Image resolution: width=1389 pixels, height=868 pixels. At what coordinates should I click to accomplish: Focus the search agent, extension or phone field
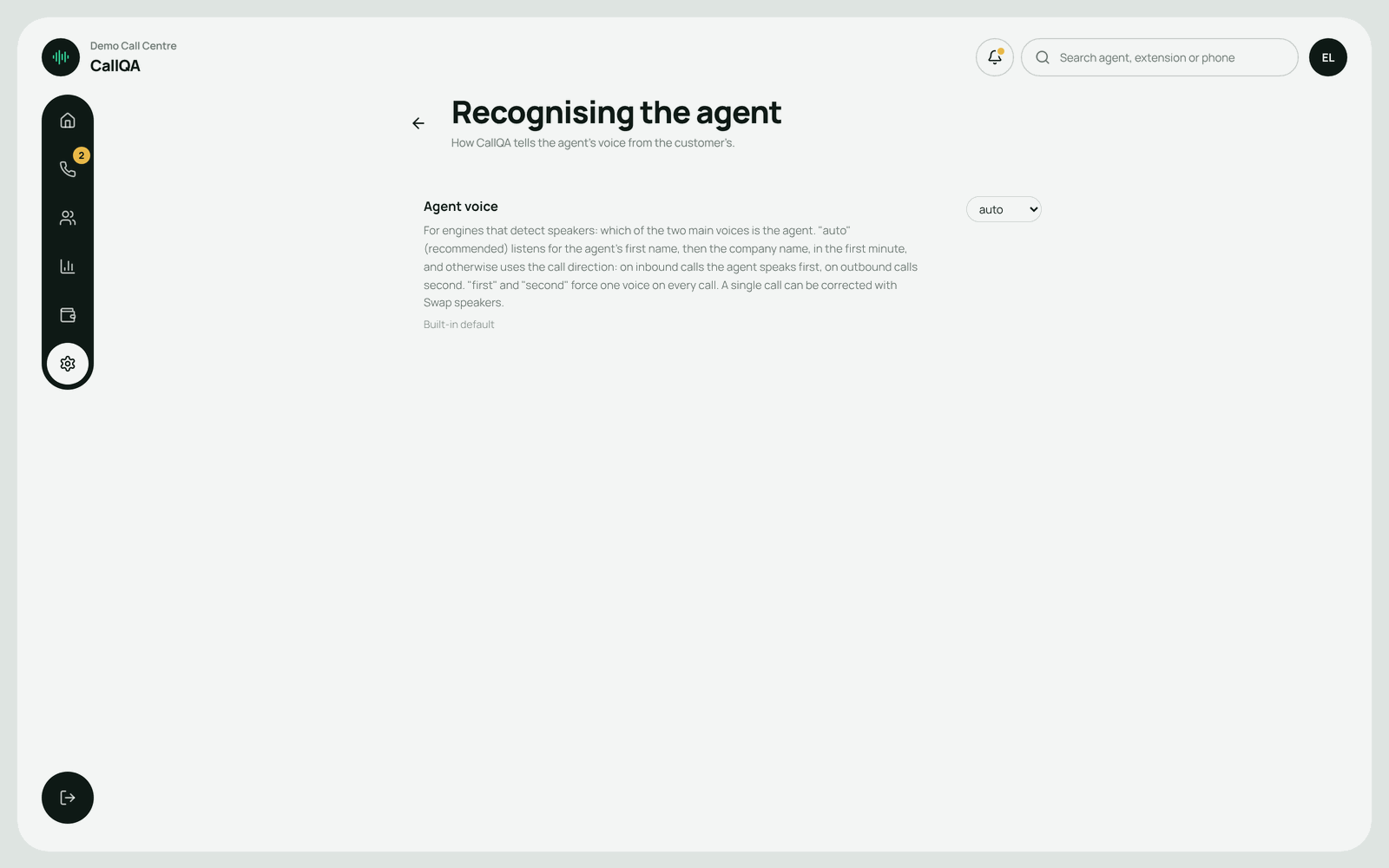coord(1160,57)
